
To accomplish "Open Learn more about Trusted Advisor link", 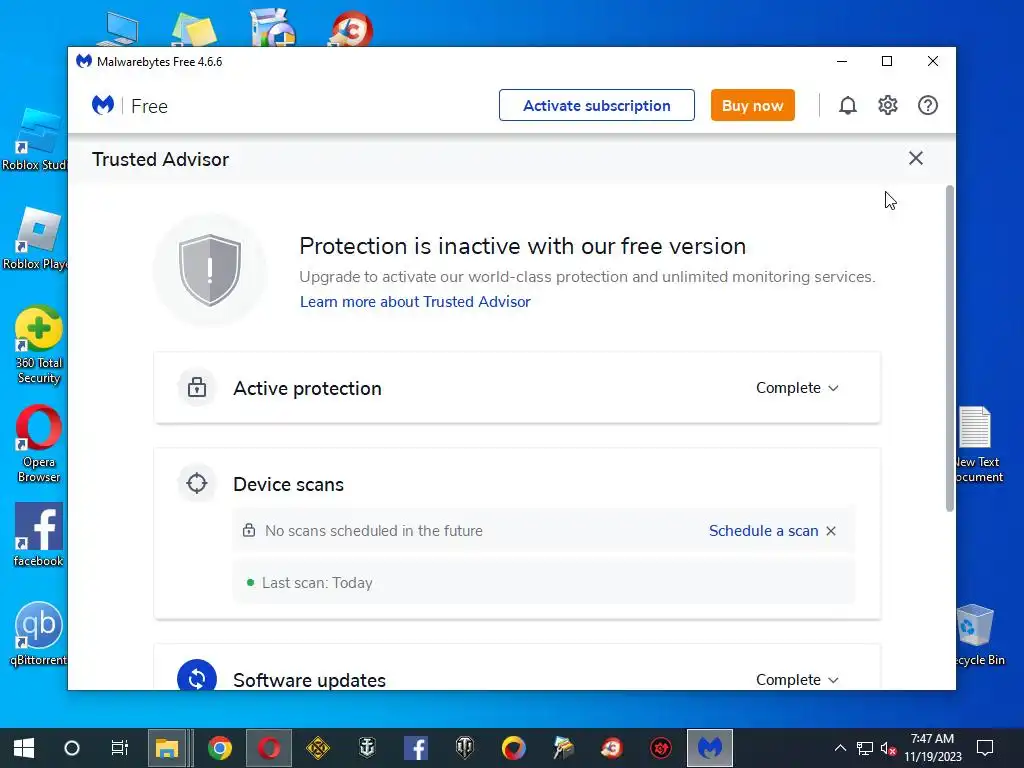I will tap(415, 302).
